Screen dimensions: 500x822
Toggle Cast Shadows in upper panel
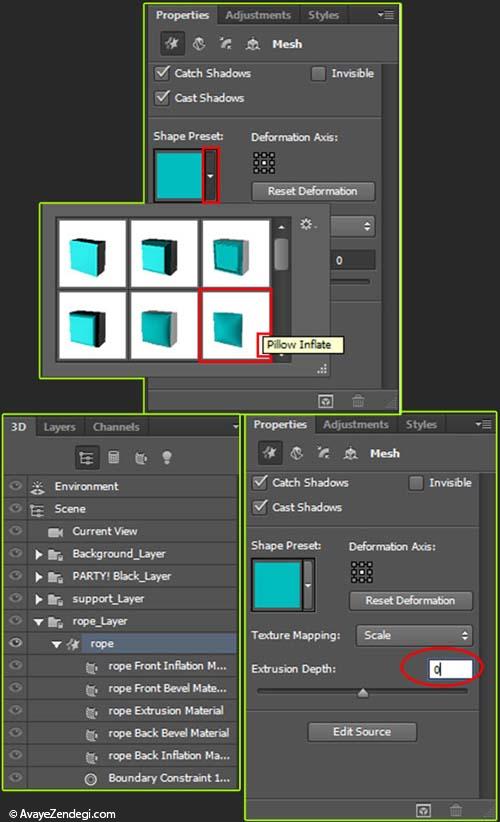coord(162,98)
